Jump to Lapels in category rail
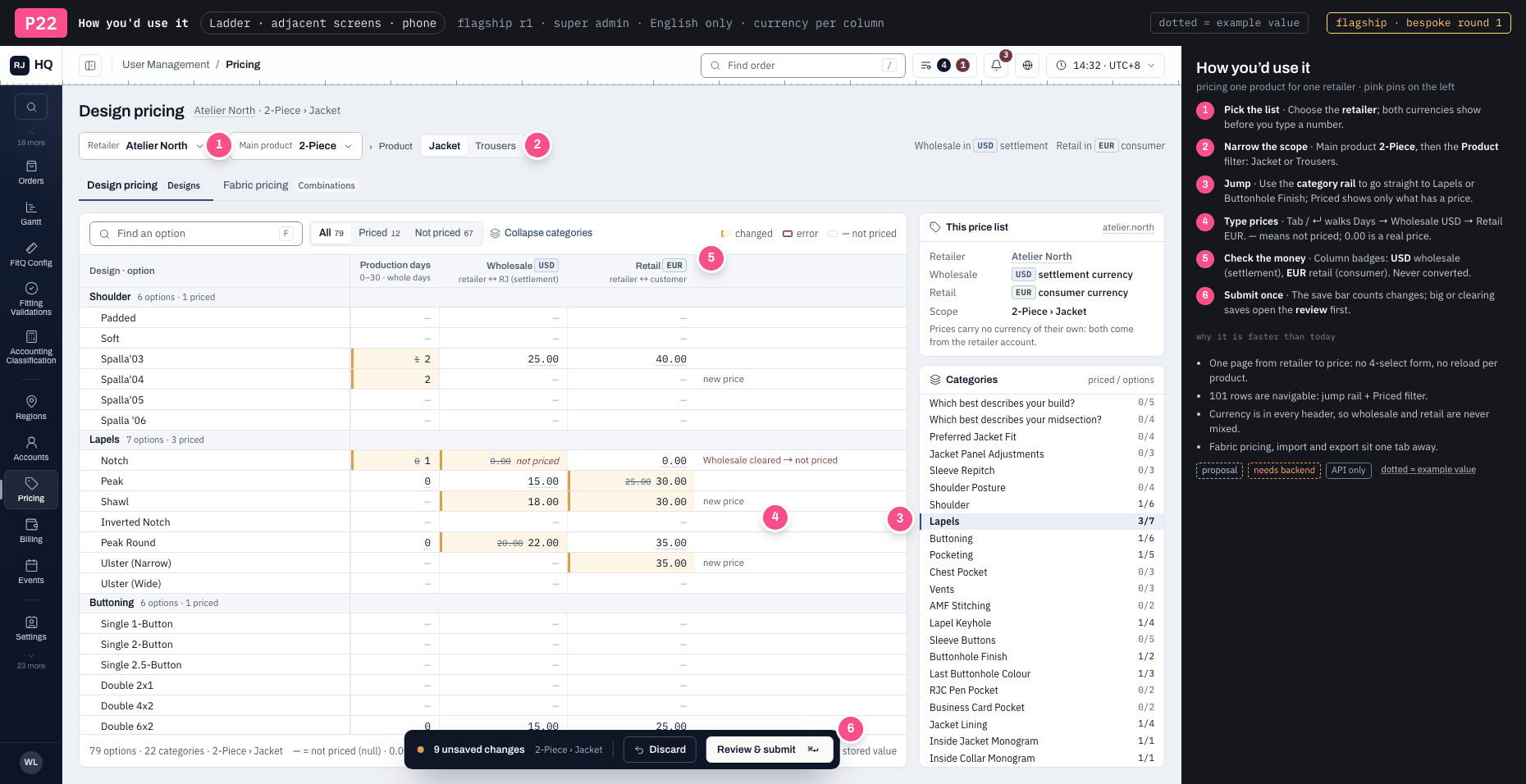The height and width of the screenshot is (784, 1526). click(x=1042, y=522)
